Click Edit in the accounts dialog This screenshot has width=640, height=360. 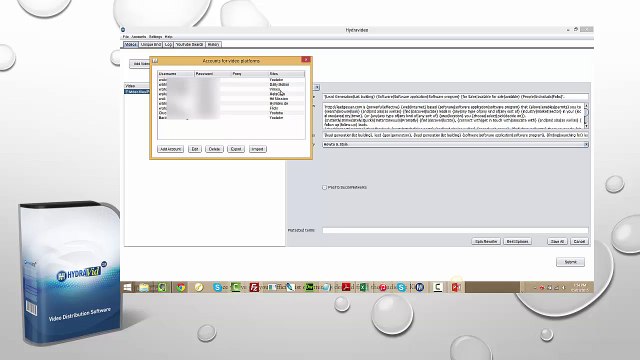click(x=195, y=149)
